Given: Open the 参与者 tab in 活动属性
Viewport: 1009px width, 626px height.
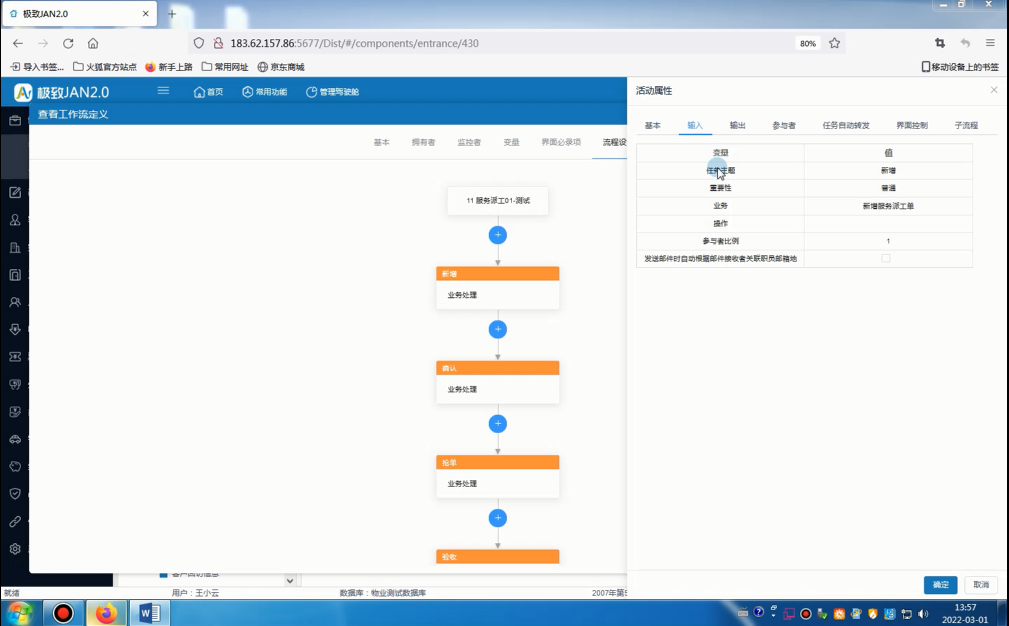Looking at the screenshot, I should [784, 125].
